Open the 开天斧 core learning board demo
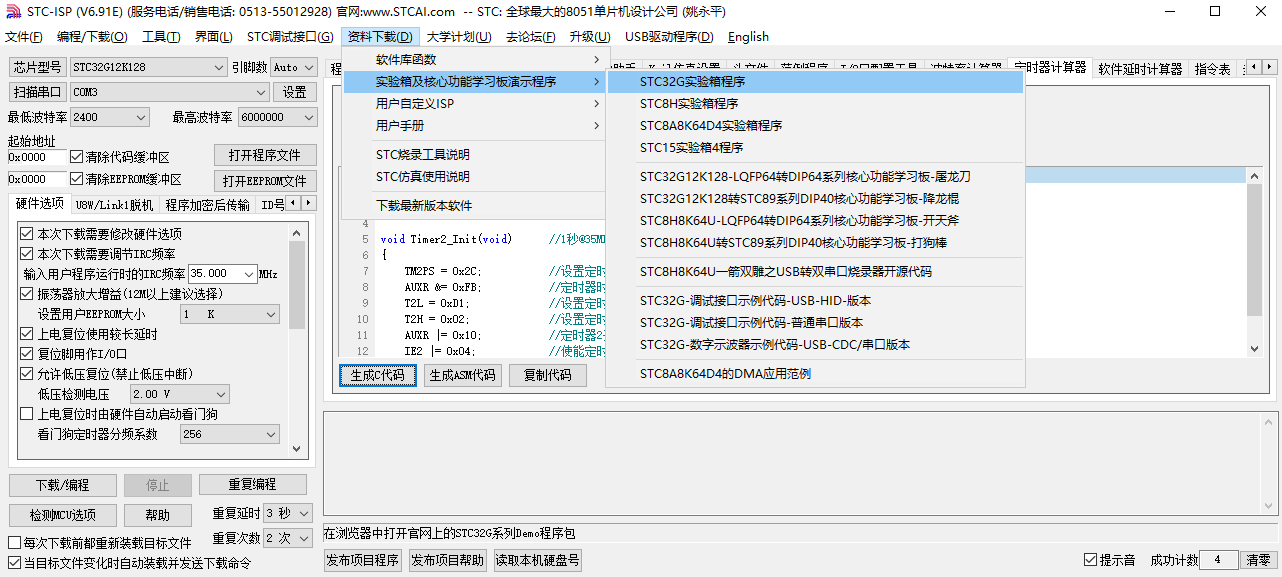1282x577 pixels. click(x=815, y=221)
